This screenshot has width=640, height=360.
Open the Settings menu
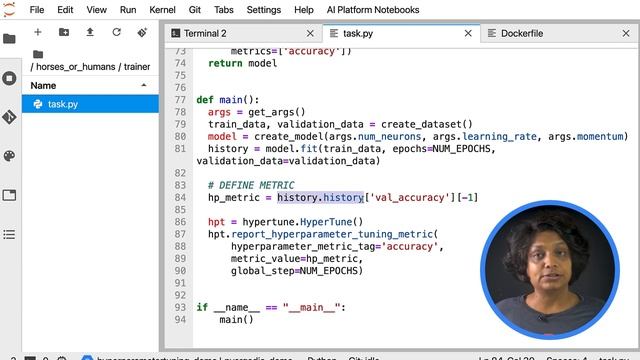(x=264, y=10)
